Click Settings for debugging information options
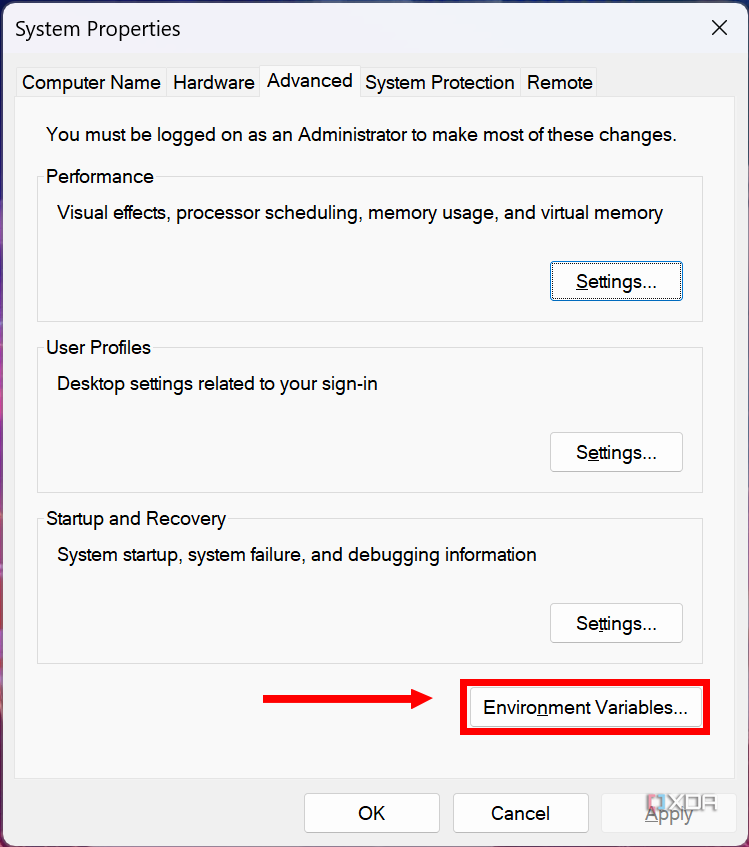Viewport: 749px width, 847px height. pyautogui.click(x=616, y=623)
